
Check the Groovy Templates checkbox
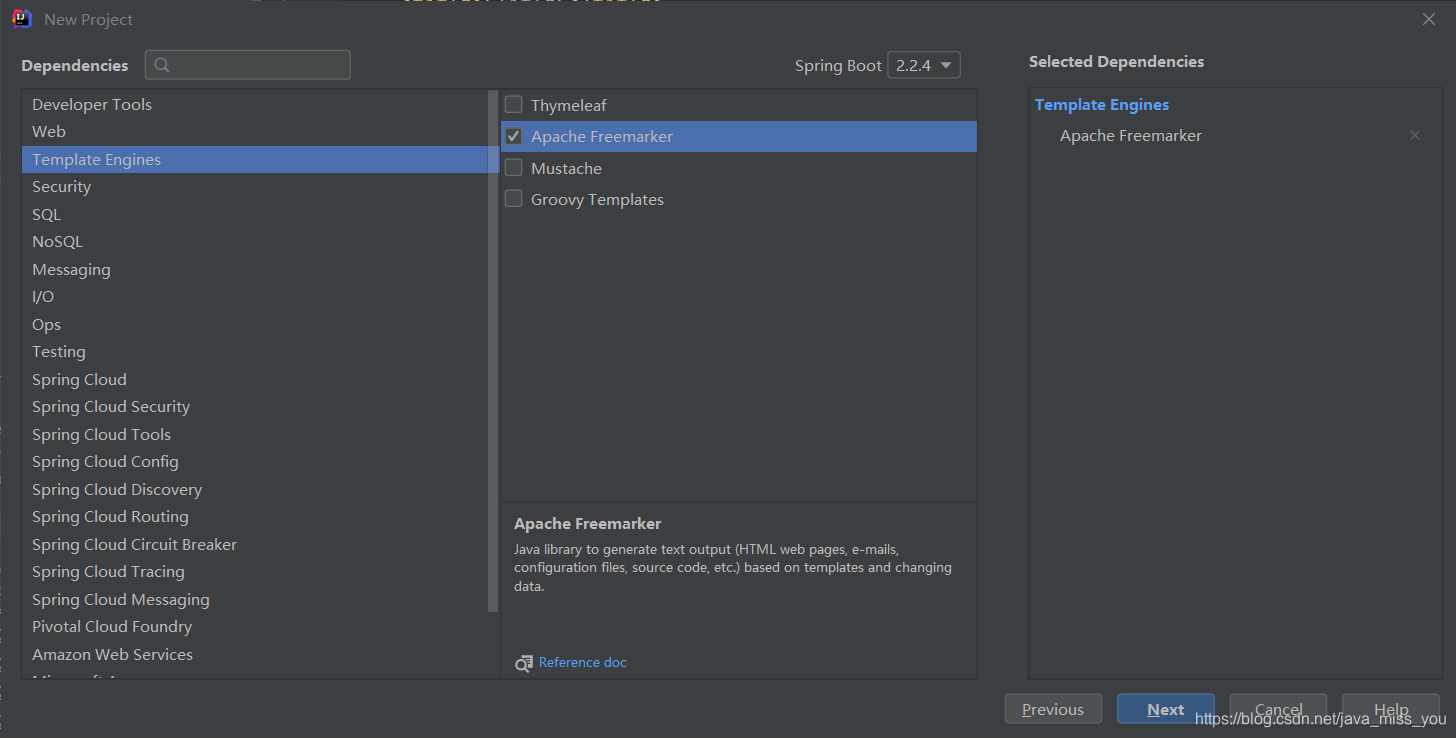tap(513, 199)
